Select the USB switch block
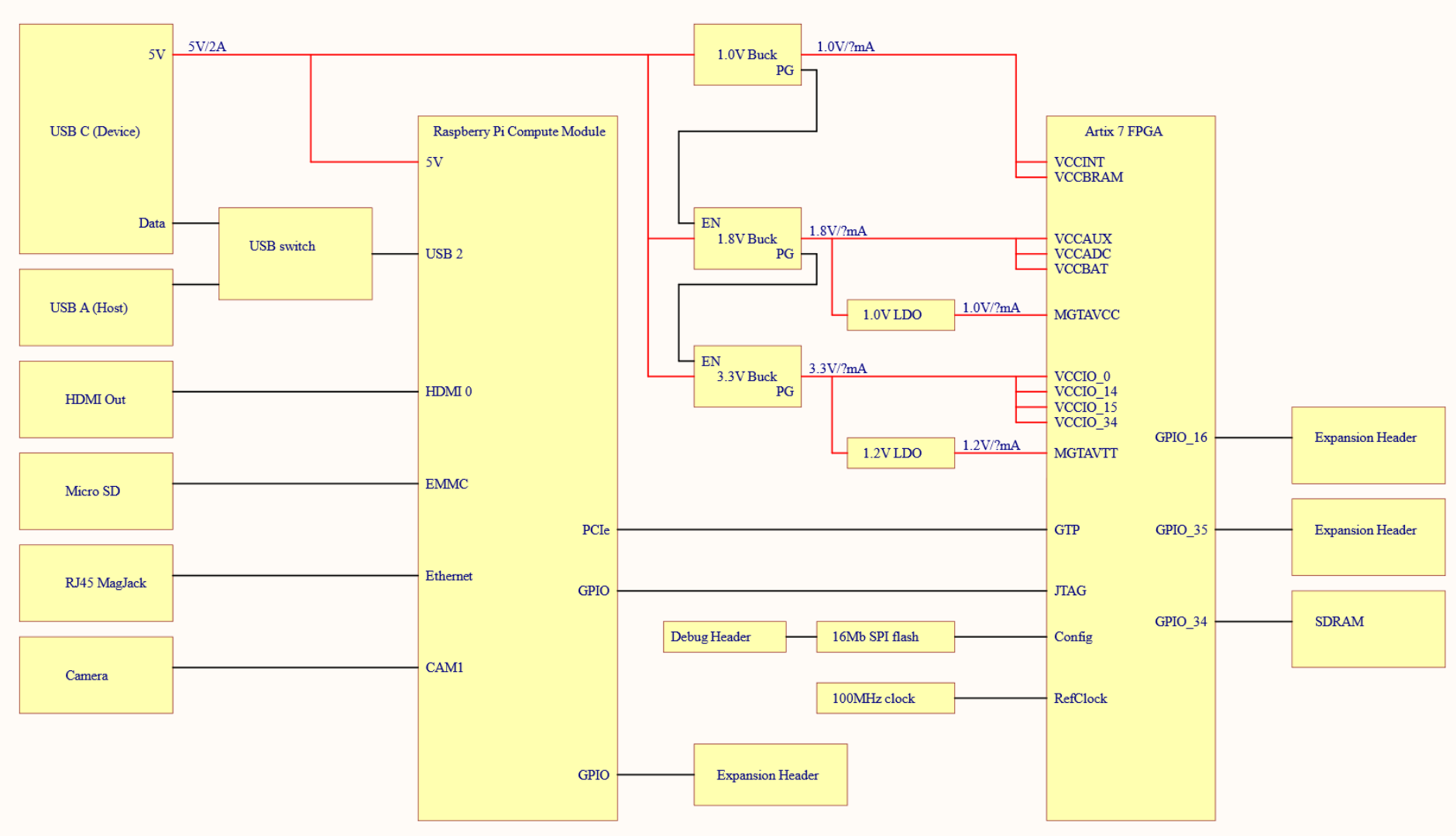This screenshot has width=1456, height=836. click(x=295, y=253)
